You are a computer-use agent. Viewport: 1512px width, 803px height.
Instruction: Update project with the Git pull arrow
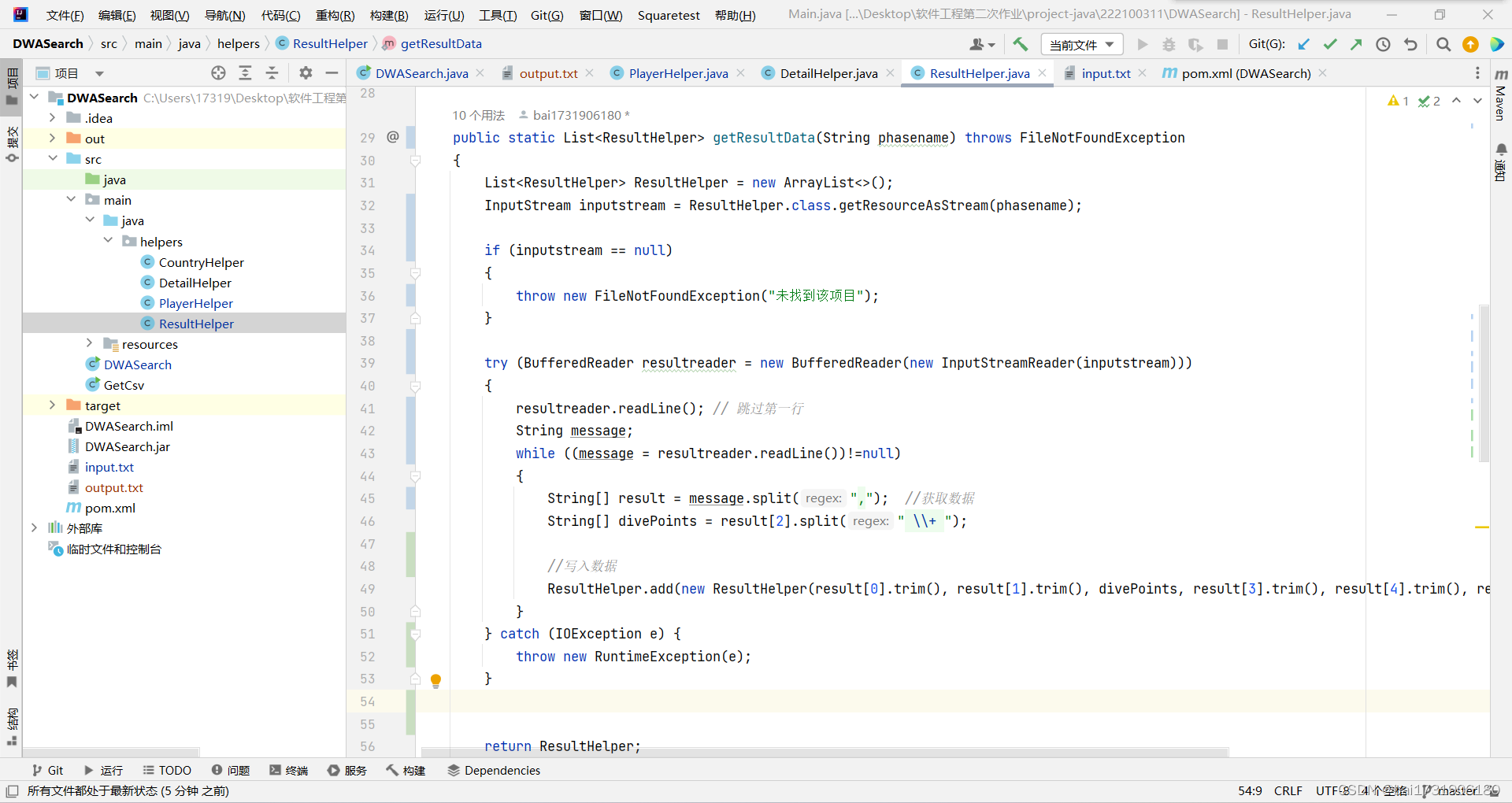click(1304, 45)
